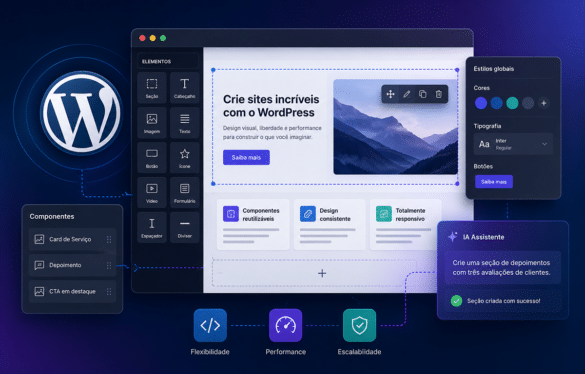Screen dimensions: 585x374
Task: Click drag handle of Card de Serviço
Action: click(109, 239)
